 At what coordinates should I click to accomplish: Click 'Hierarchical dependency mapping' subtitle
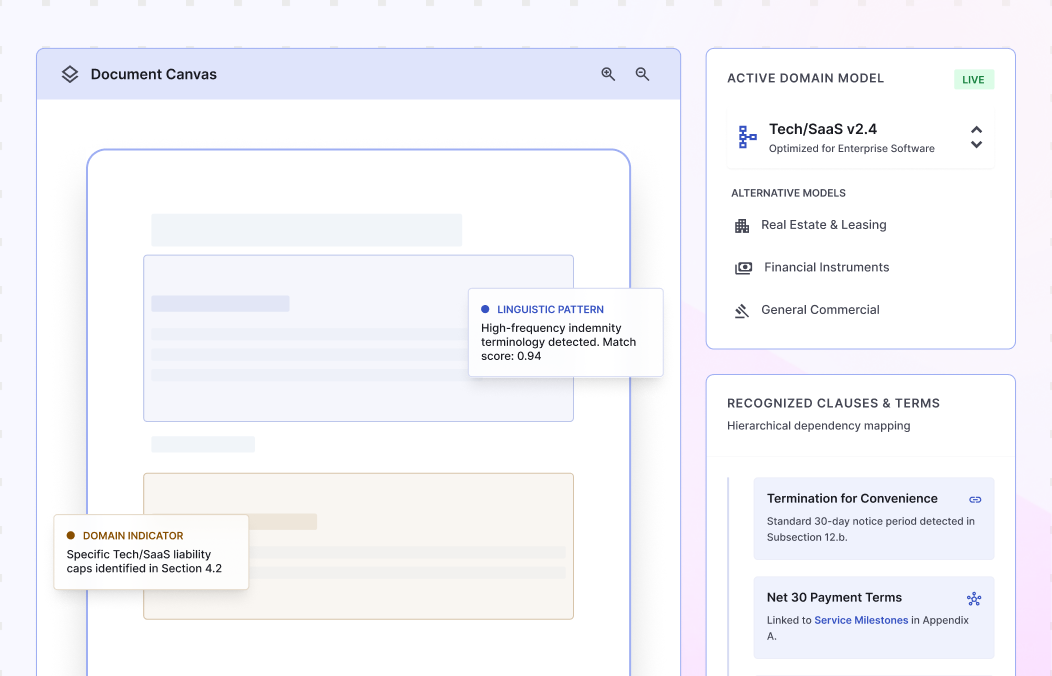[819, 426]
